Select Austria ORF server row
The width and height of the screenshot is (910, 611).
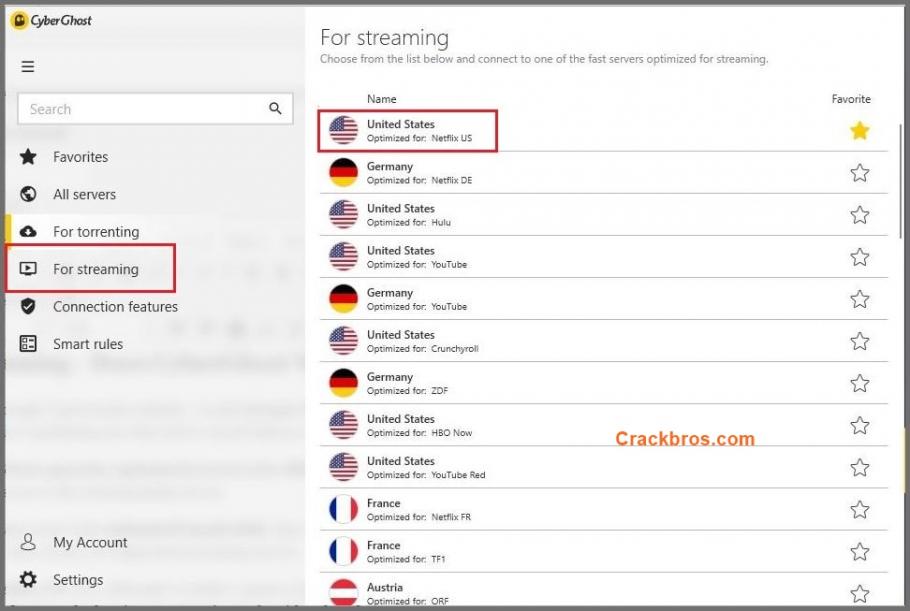point(604,590)
